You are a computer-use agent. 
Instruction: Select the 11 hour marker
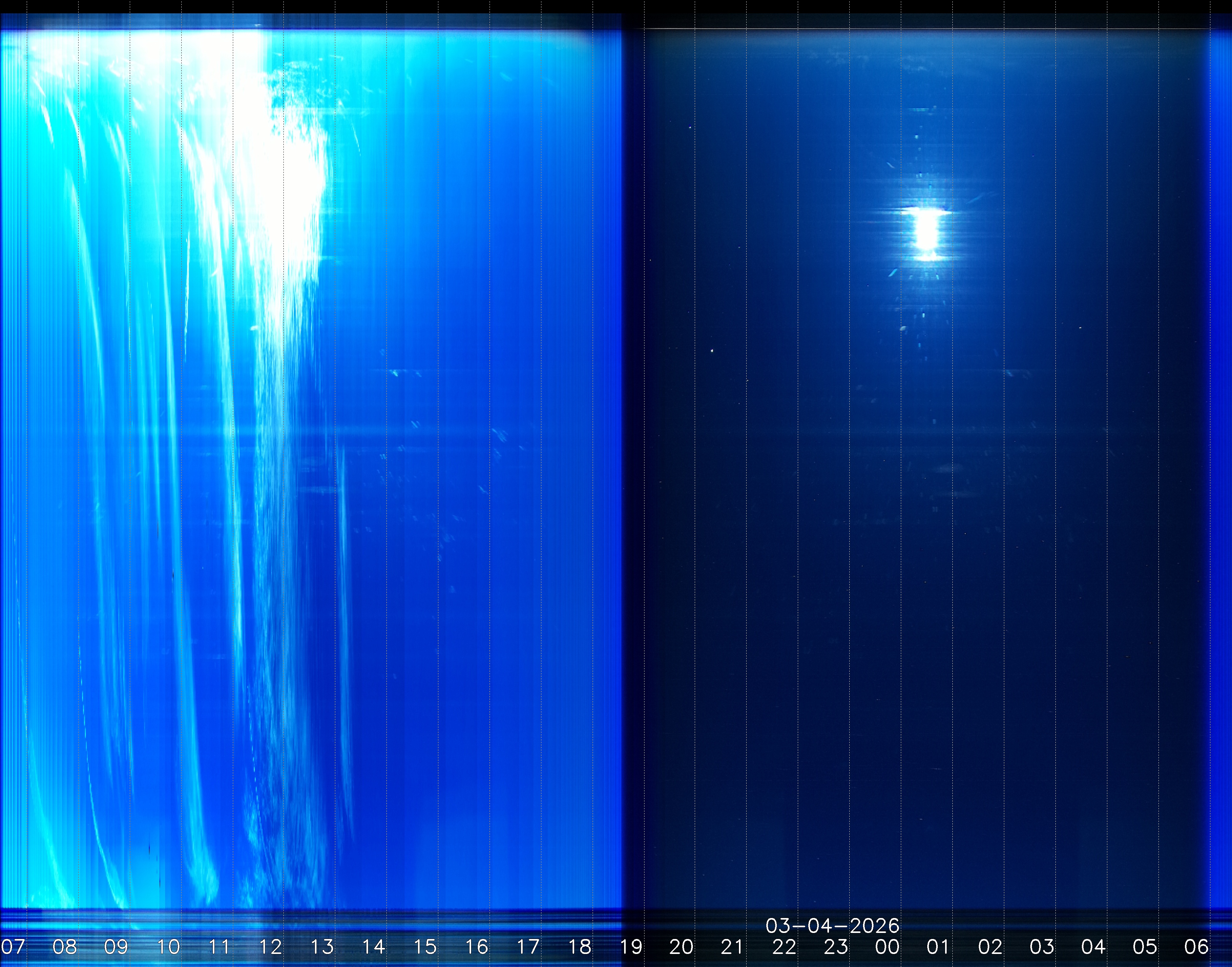[x=219, y=947]
